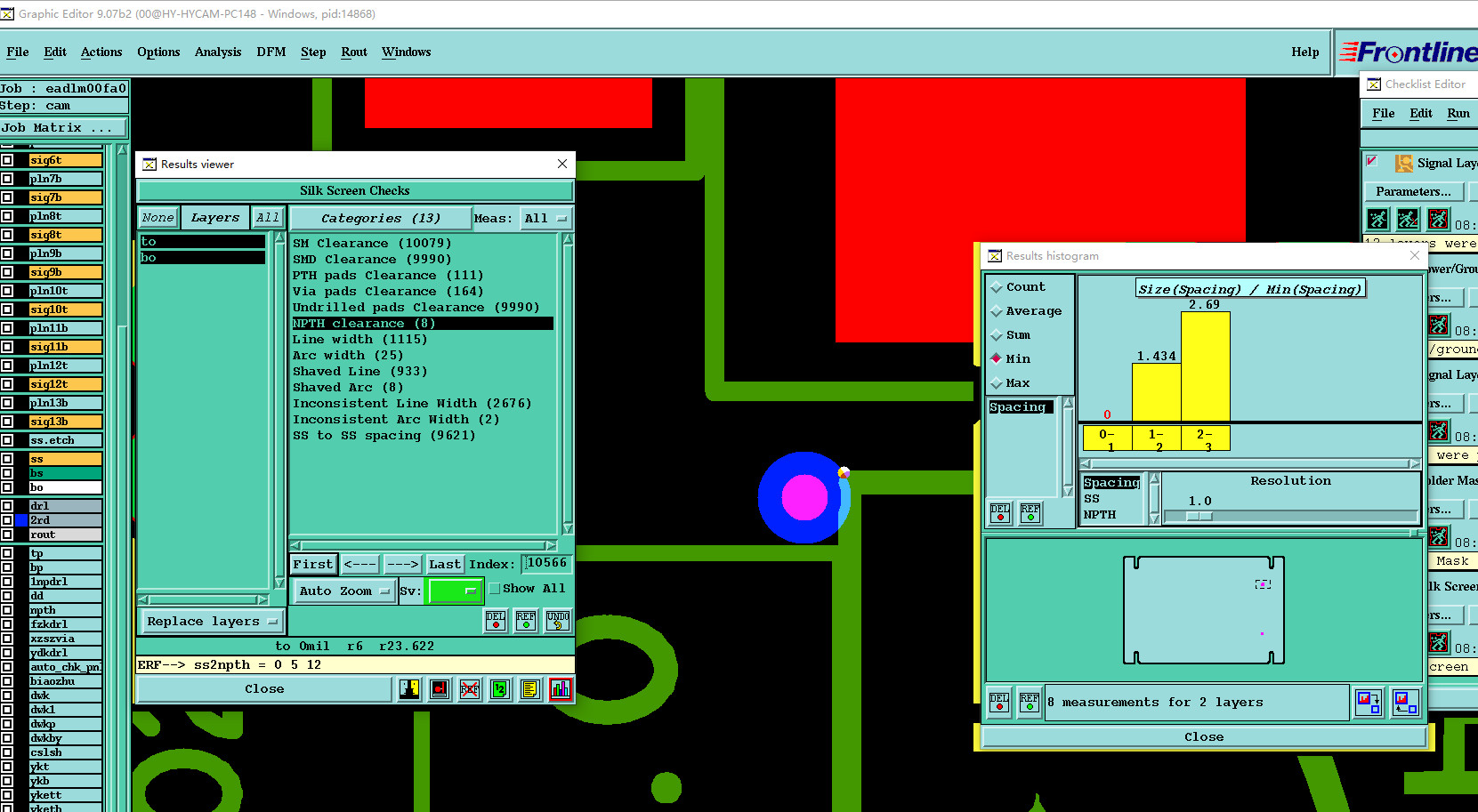Click the Frontline logo
1478x812 pixels.
tap(1409, 52)
